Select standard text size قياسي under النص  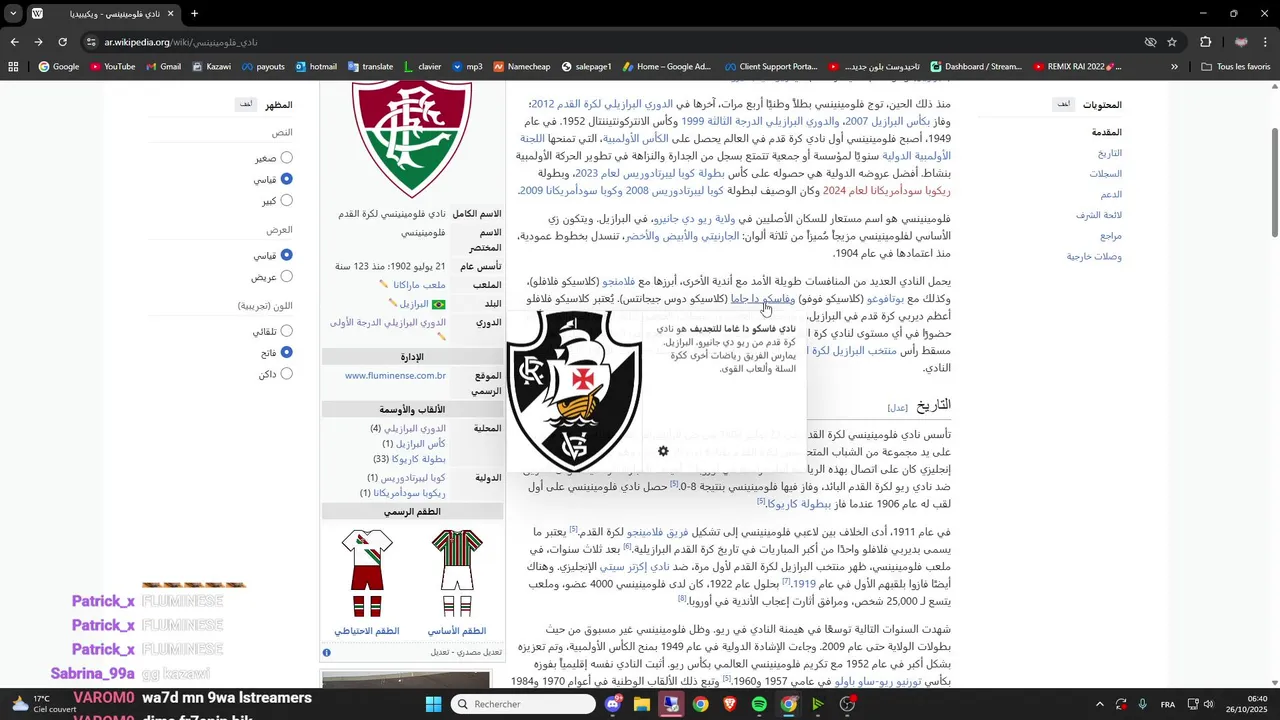pyautogui.click(x=286, y=179)
